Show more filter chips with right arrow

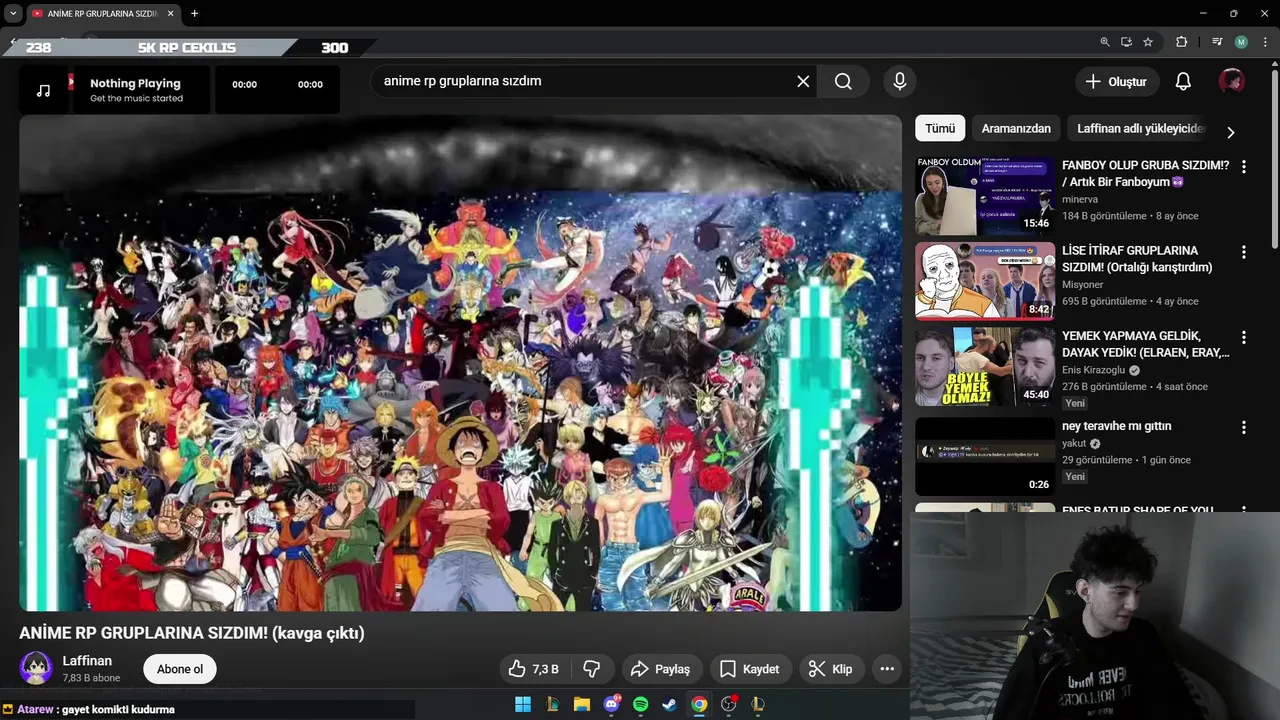tap(1231, 132)
